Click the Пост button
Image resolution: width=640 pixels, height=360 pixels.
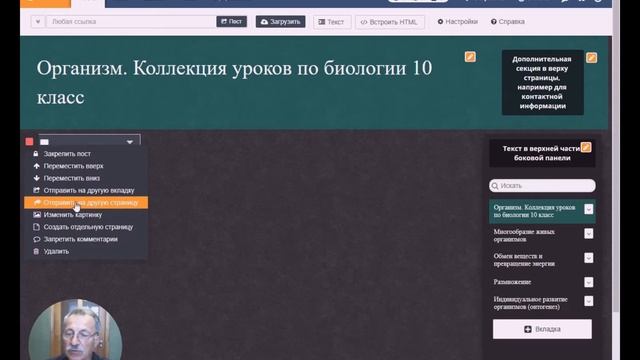pyautogui.click(x=231, y=22)
